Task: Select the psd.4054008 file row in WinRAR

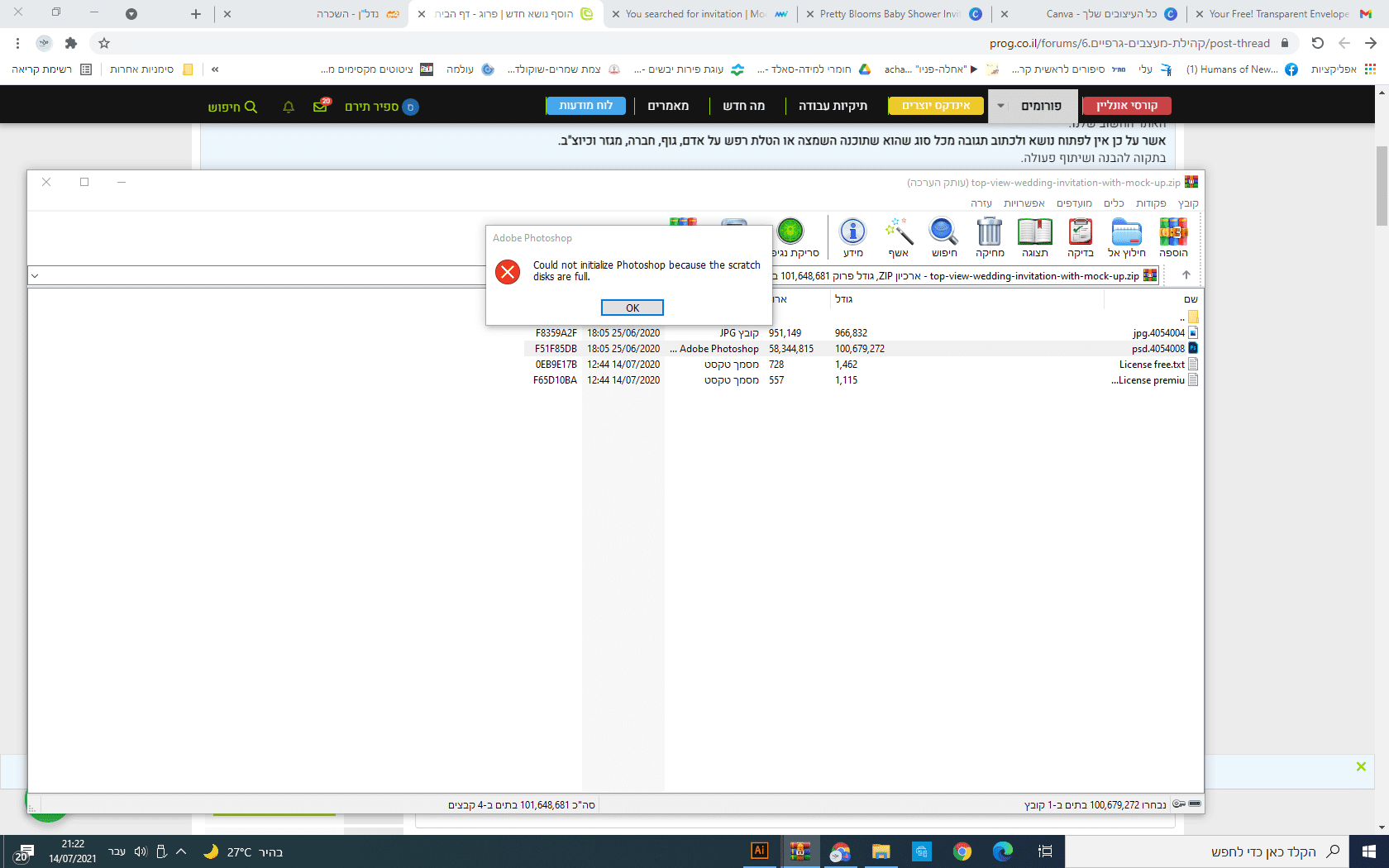Action: pyautogui.click(x=863, y=349)
